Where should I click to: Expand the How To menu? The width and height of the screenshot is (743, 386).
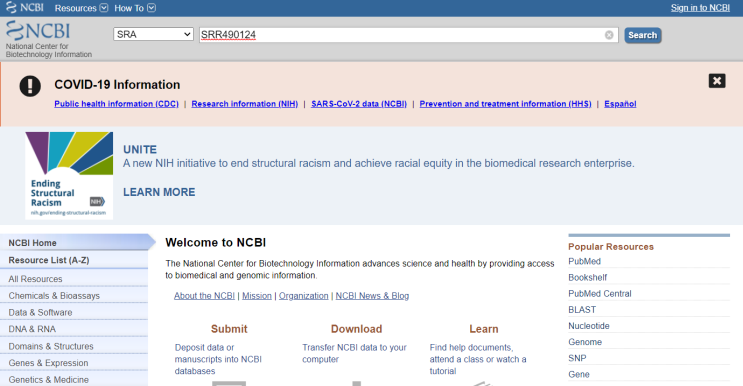[x=135, y=8]
